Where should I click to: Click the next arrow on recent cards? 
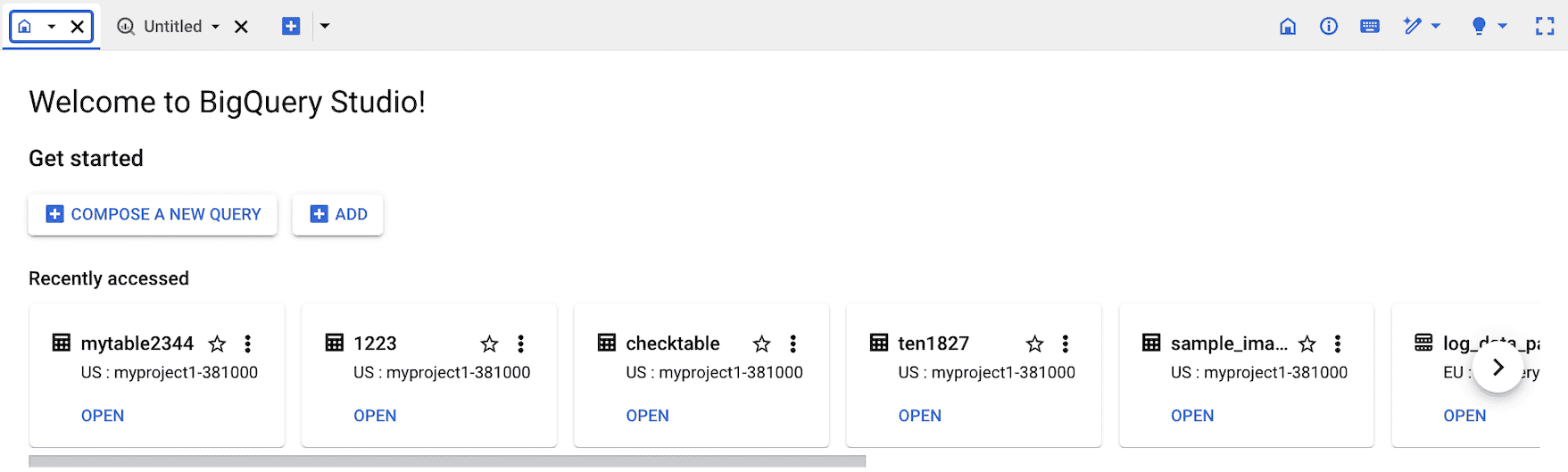click(x=1498, y=368)
